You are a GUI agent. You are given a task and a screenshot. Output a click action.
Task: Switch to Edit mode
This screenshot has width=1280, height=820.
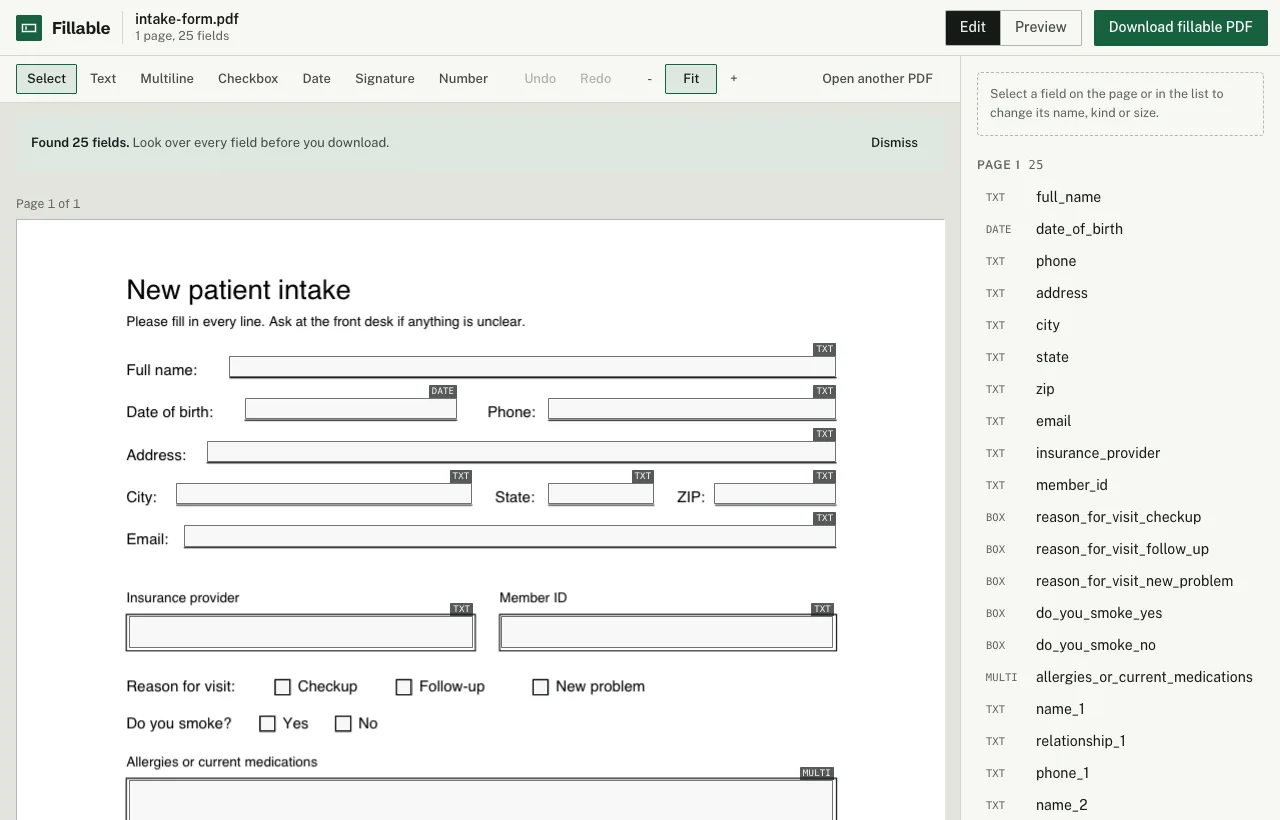973,28
